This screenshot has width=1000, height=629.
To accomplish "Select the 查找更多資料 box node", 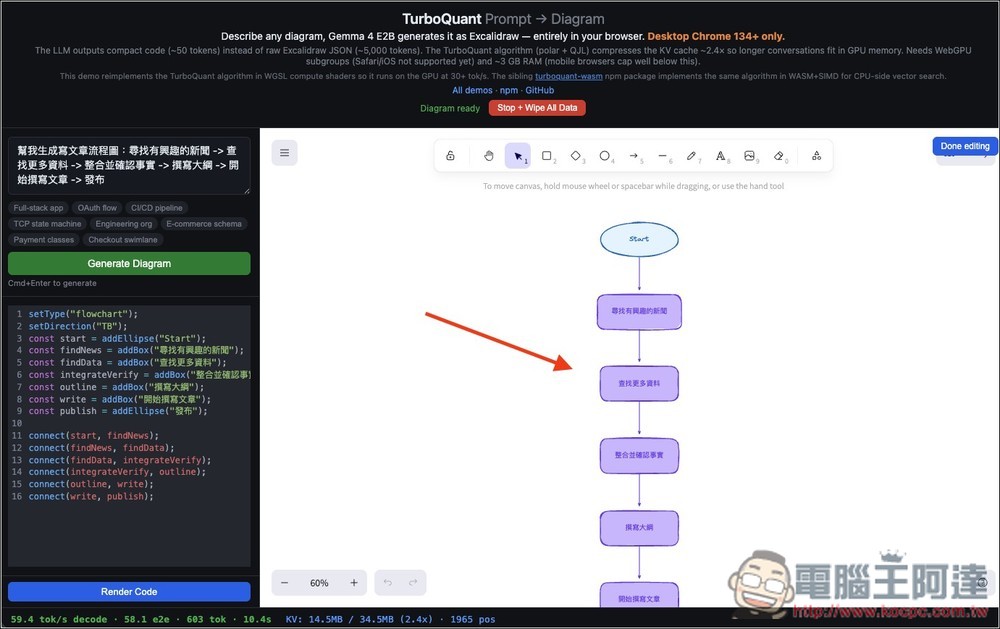I will [639, 383].
